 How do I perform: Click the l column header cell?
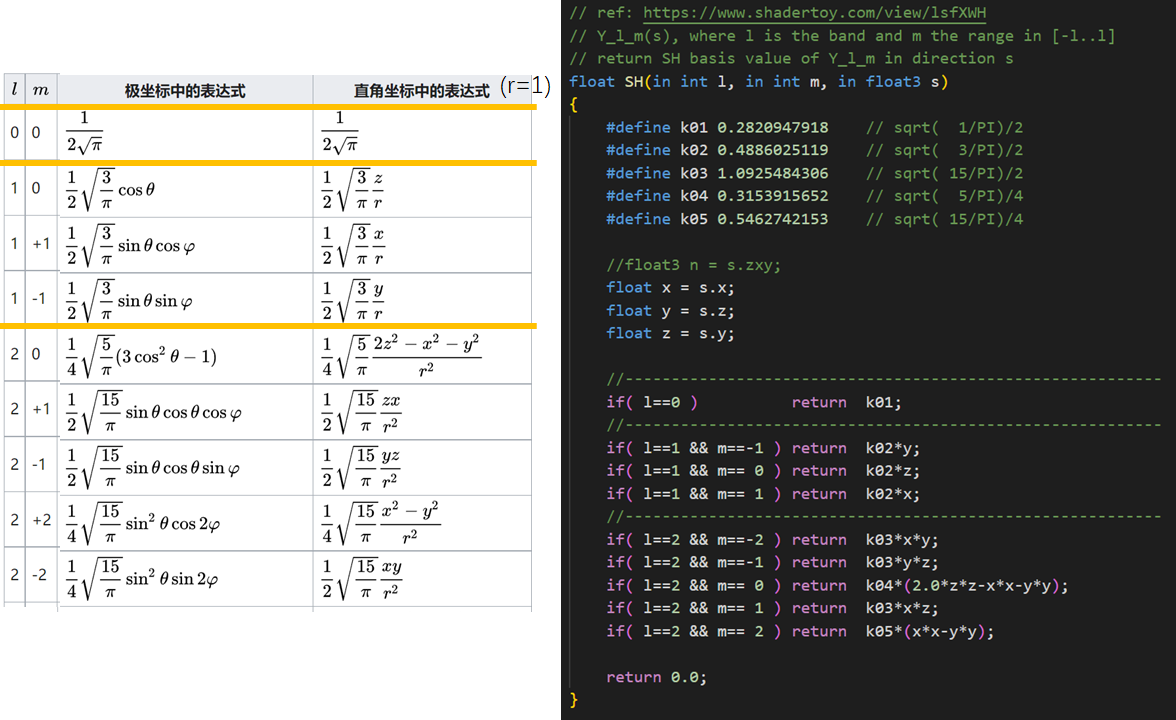tap(14, 90)
